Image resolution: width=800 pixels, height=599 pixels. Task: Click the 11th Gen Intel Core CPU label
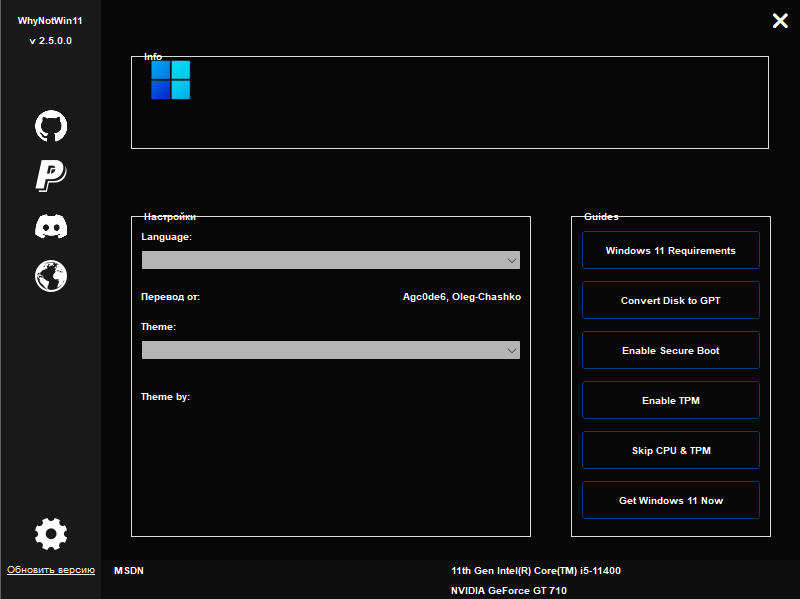(x=536, y=570)
